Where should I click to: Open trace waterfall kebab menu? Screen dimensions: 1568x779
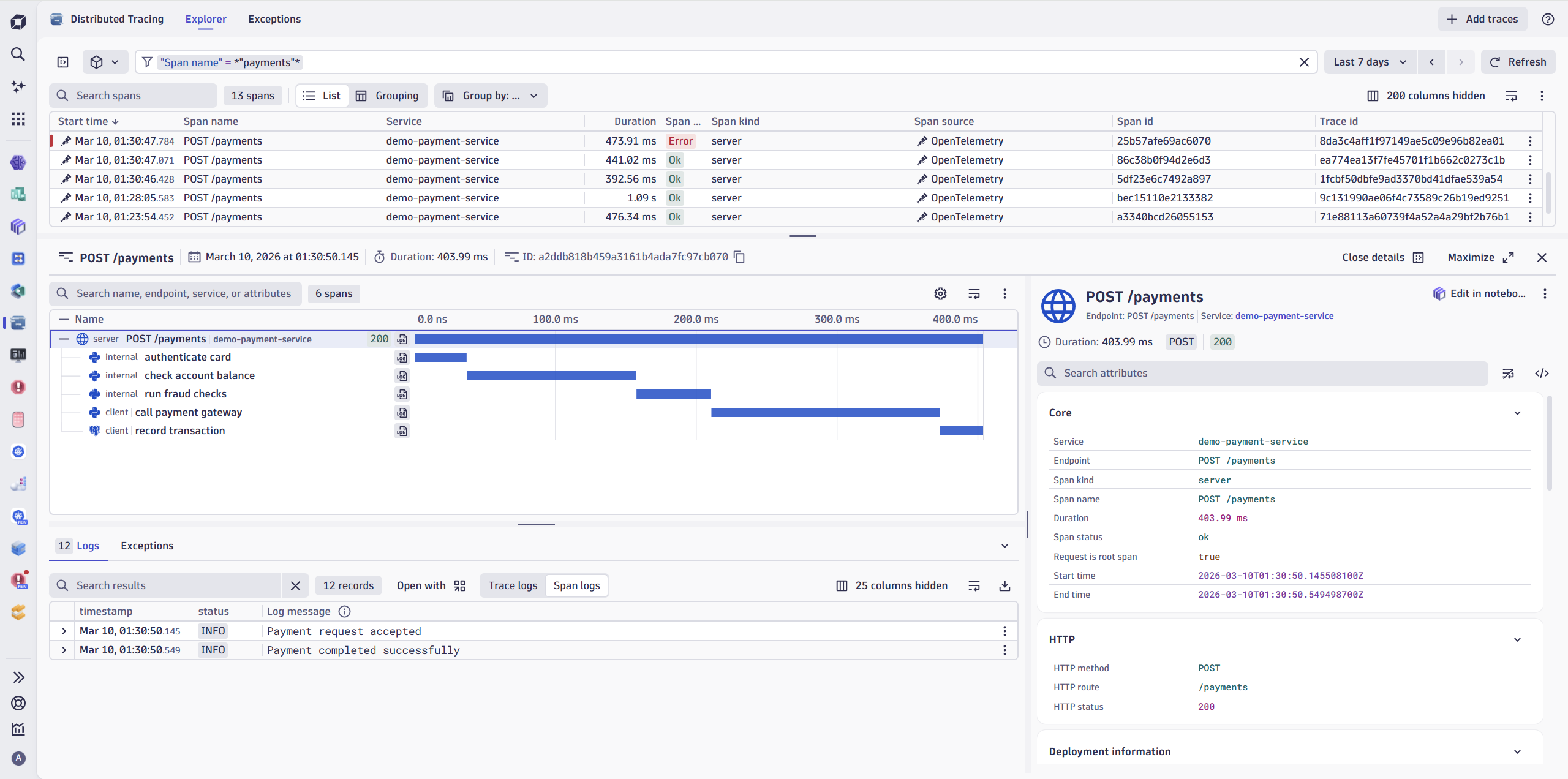click(x=1005, y=293)
